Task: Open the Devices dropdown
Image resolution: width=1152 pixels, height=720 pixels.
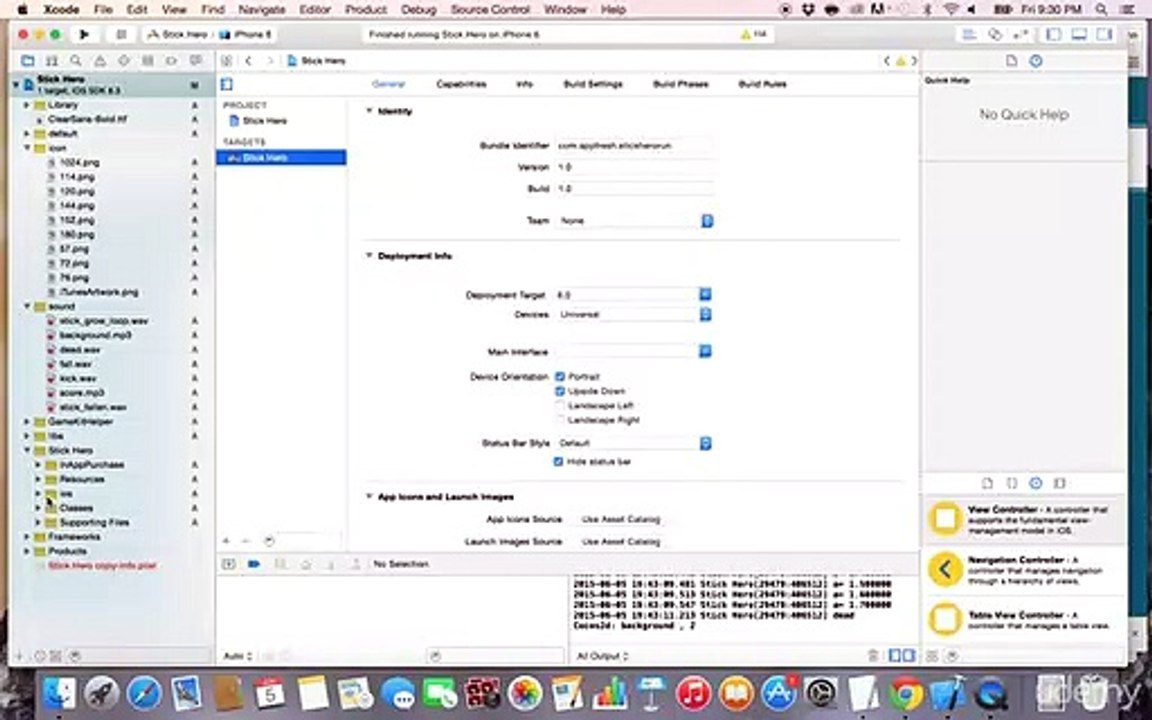Action: pos(633,314)
